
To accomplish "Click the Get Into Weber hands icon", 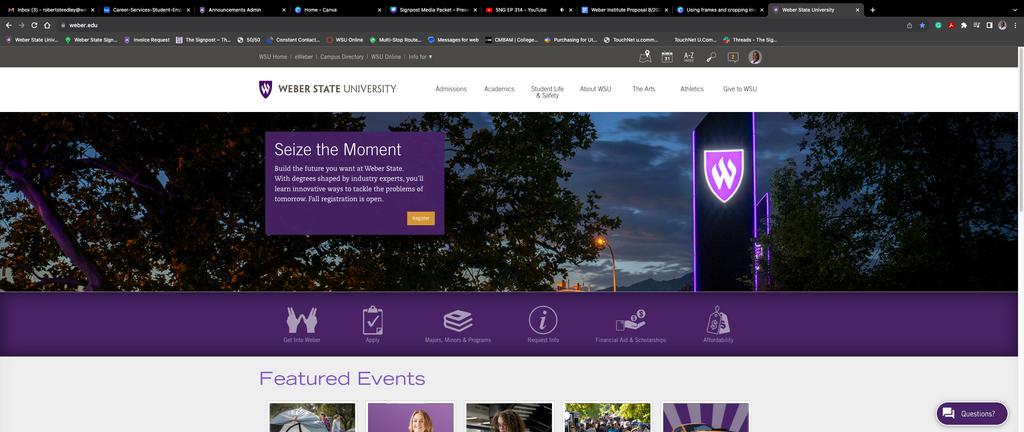I will click(302, 320).
